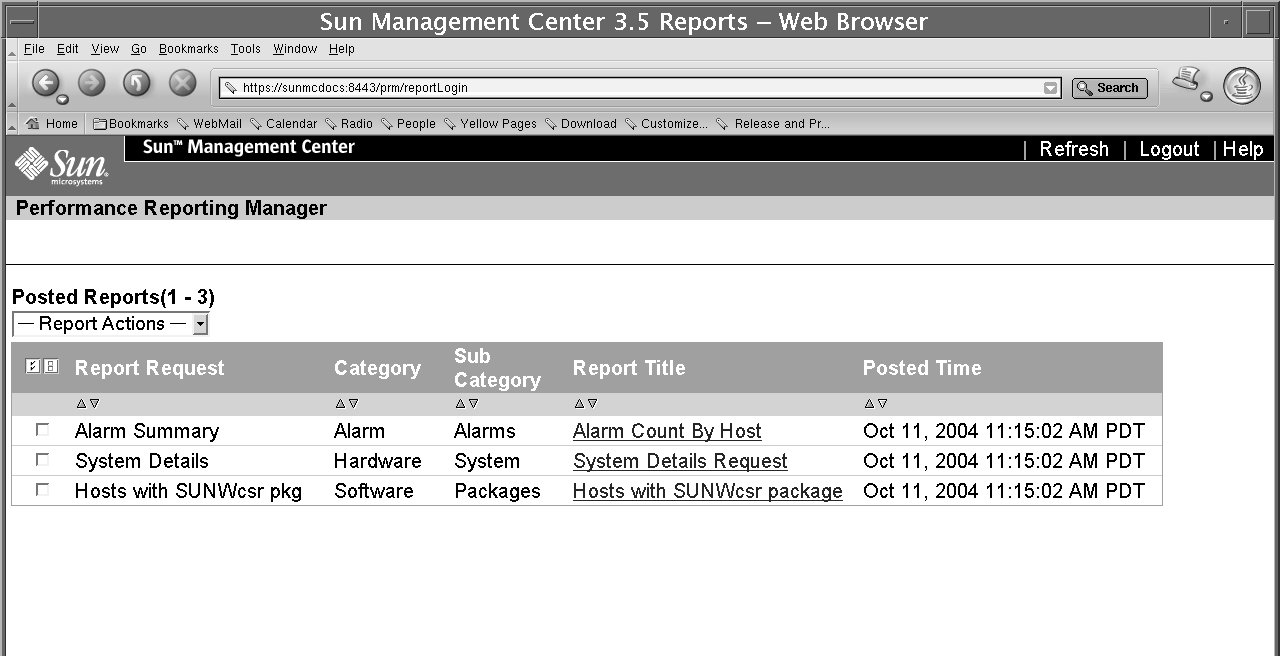Click the Alarm Summary report request cell
This screenshot has height=656, width=1280.
tap(147, 431)
